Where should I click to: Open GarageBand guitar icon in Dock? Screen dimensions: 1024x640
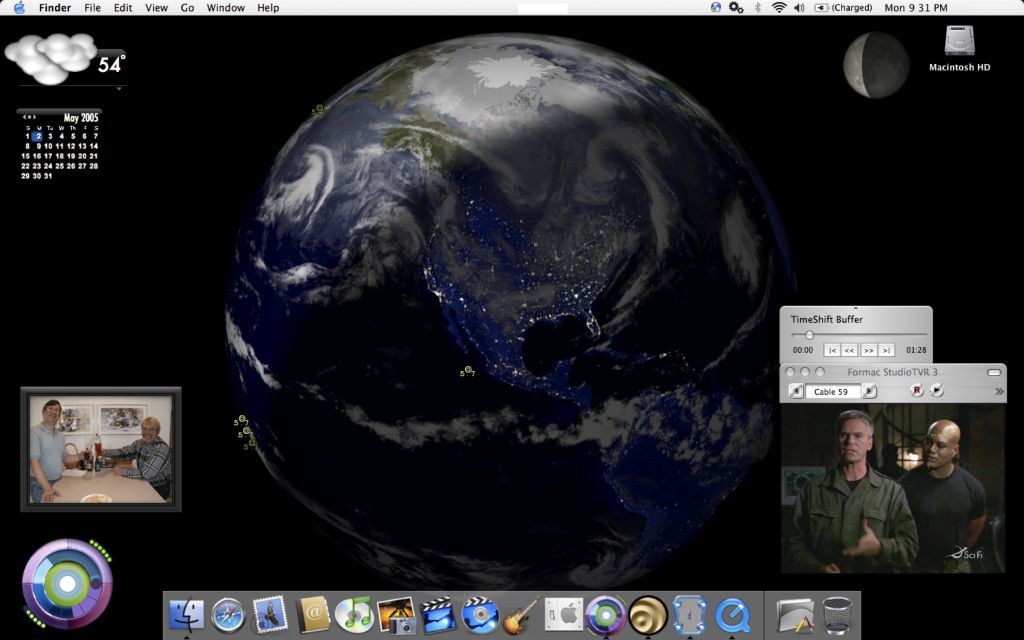[x=522, y=615]
